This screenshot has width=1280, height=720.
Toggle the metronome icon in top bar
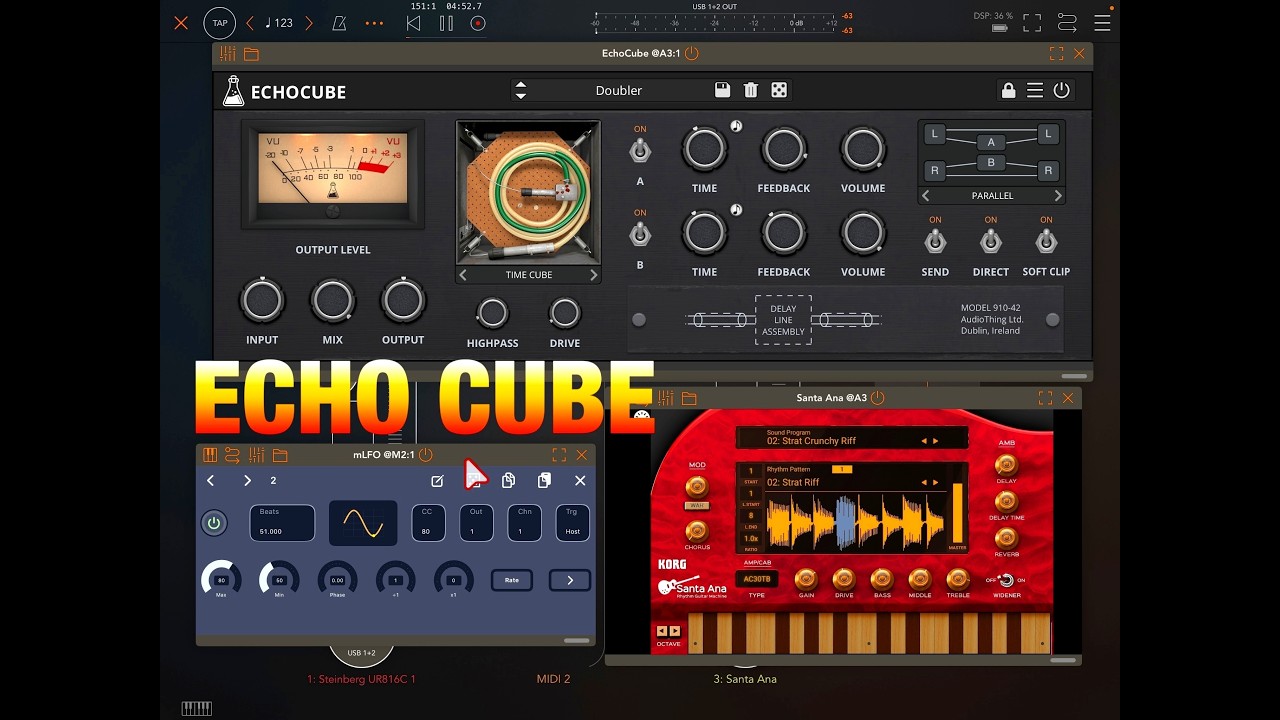click(x=338, y=23)
